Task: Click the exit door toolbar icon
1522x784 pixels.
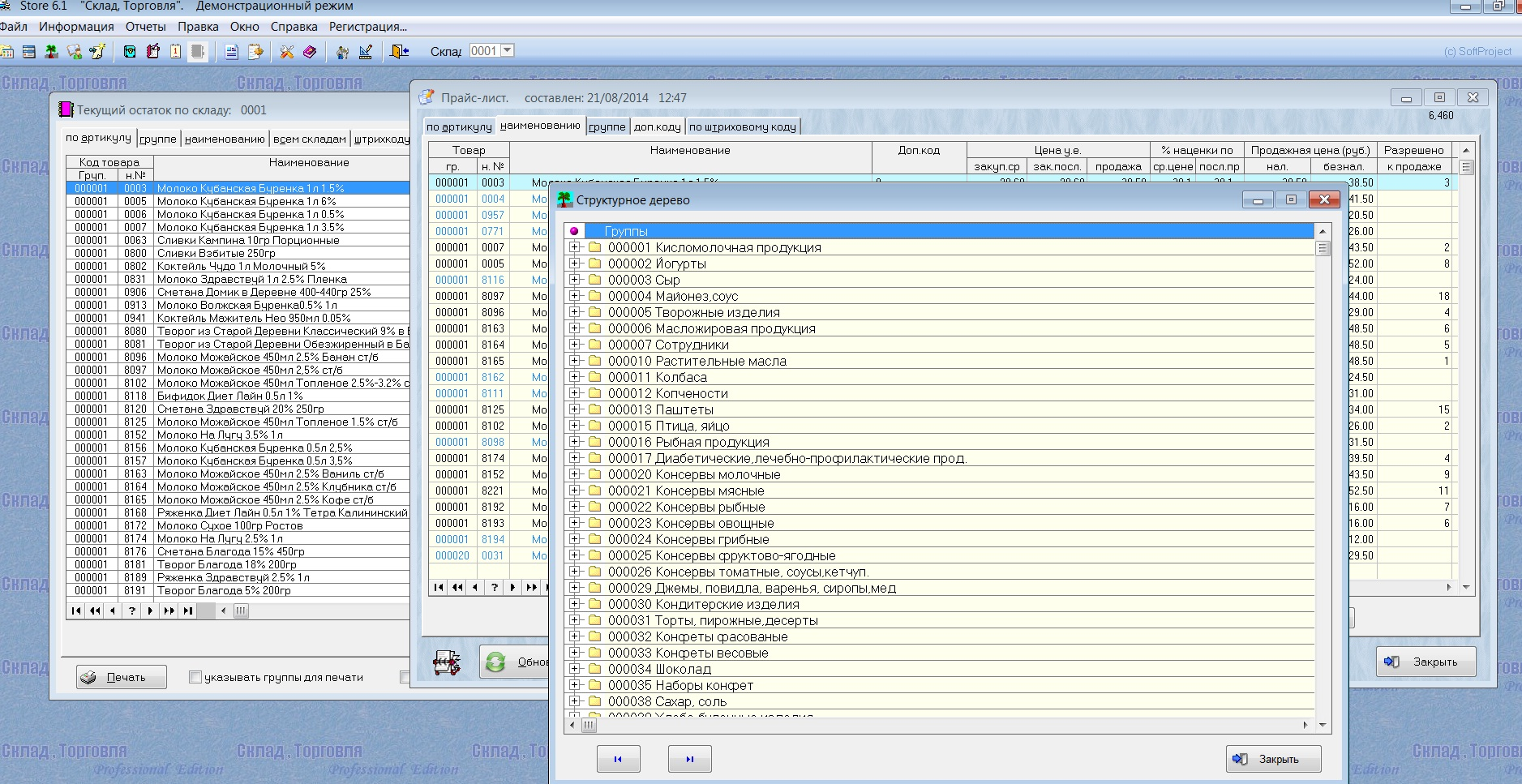Action: pyautogui.click(x=399, y=52)
